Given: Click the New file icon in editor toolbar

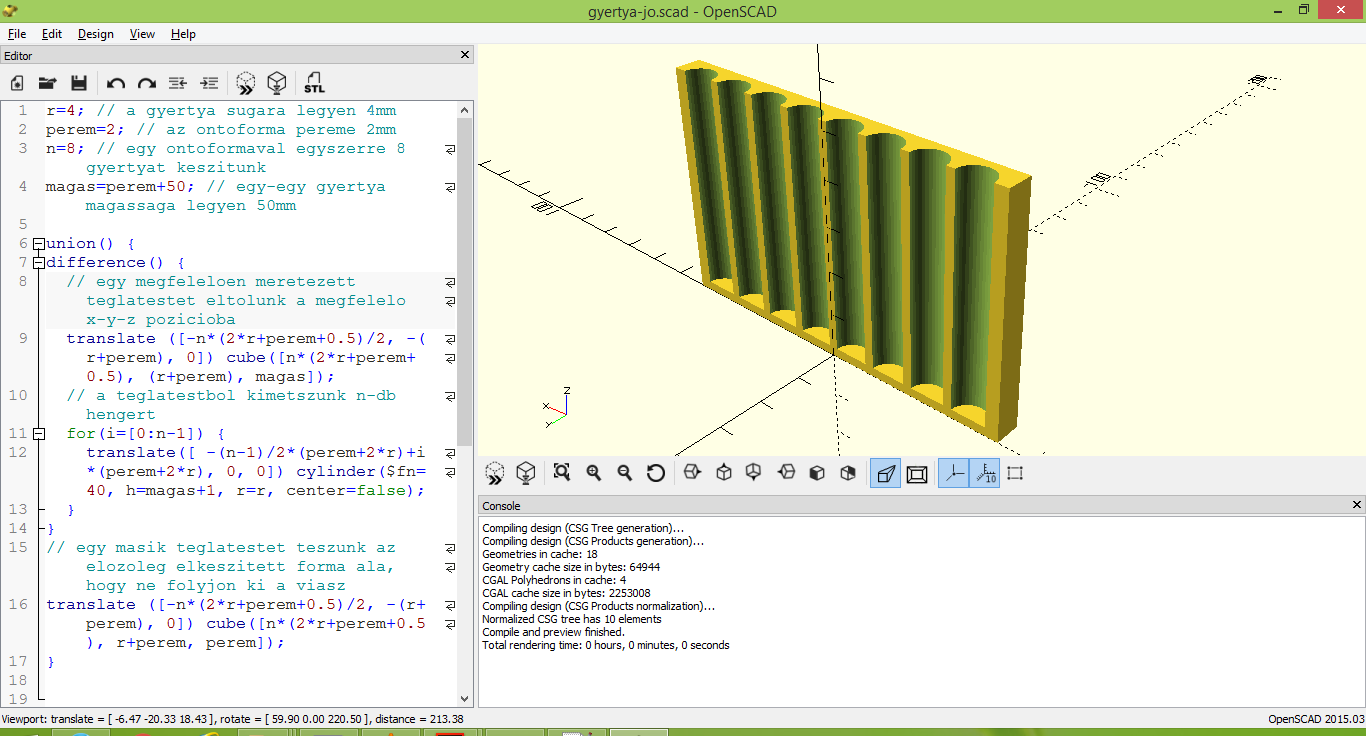Looking at the screenshot, I should (17, 83).
